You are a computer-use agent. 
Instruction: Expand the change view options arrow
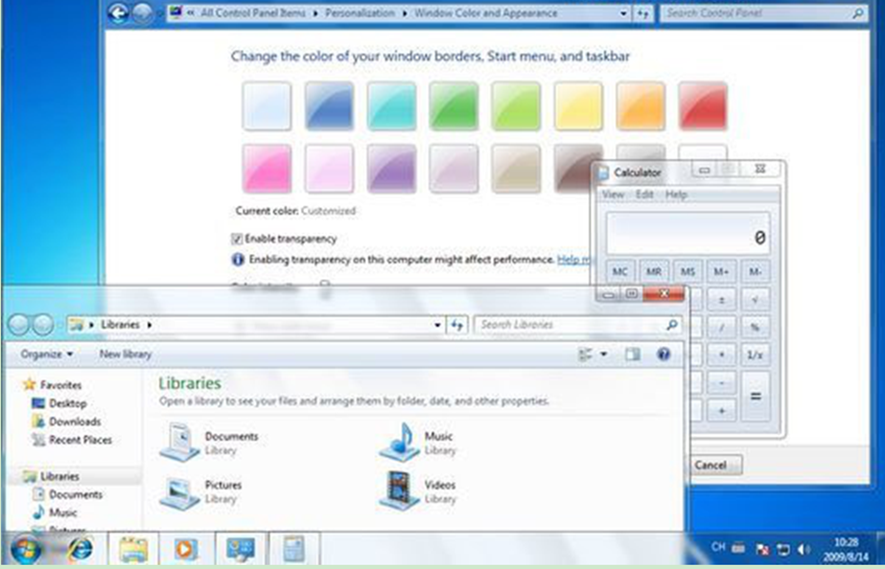(x=604, y=354)
